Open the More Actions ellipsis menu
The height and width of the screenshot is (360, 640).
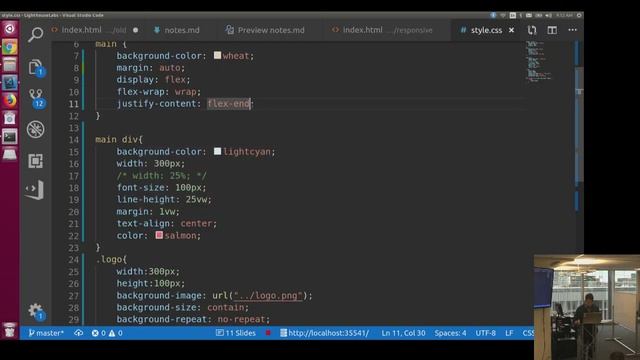(572, 30)
